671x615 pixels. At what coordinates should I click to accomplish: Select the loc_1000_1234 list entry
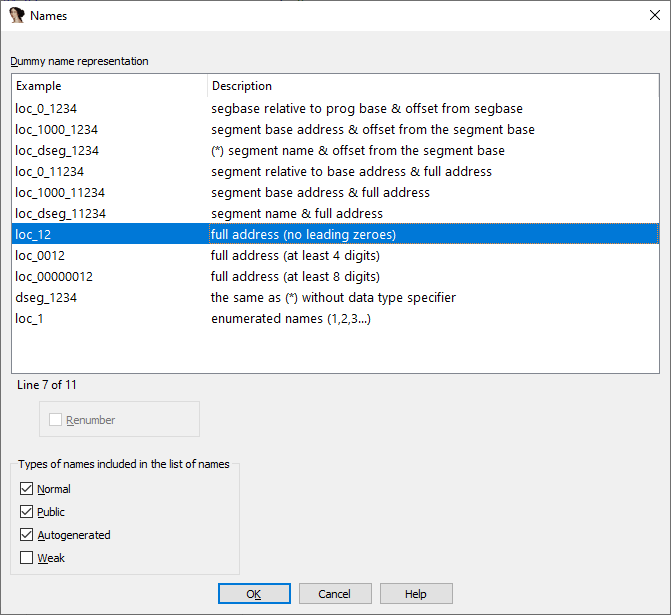(335, 129)
